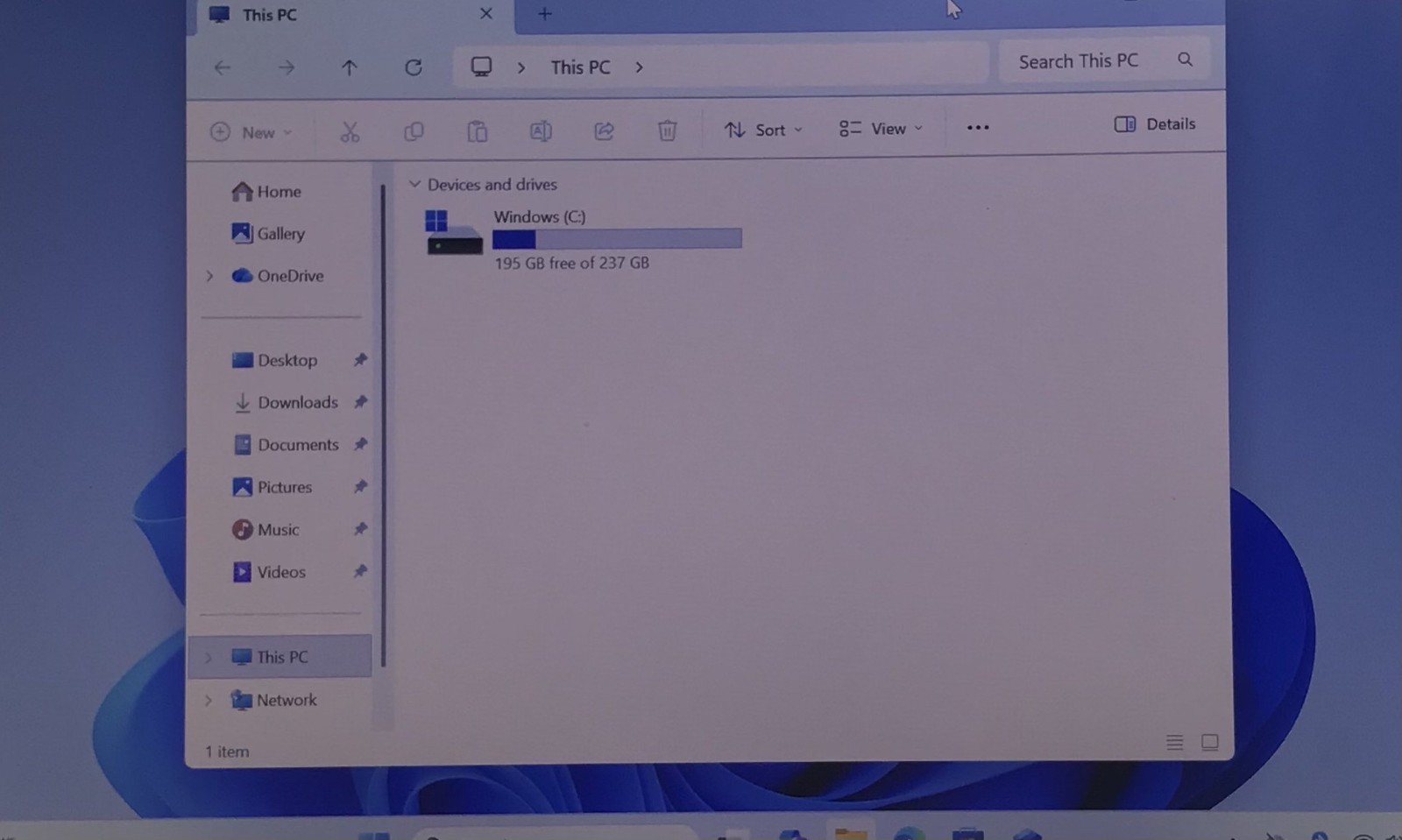
Task: Collapse the Devices and drives group
Action: pyautogui.click(x=414, y=185)
